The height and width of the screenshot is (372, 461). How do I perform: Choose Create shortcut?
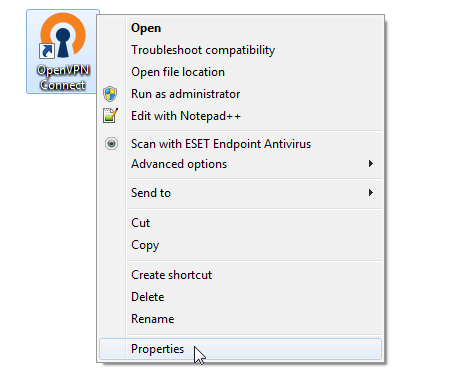coord(172,275)
